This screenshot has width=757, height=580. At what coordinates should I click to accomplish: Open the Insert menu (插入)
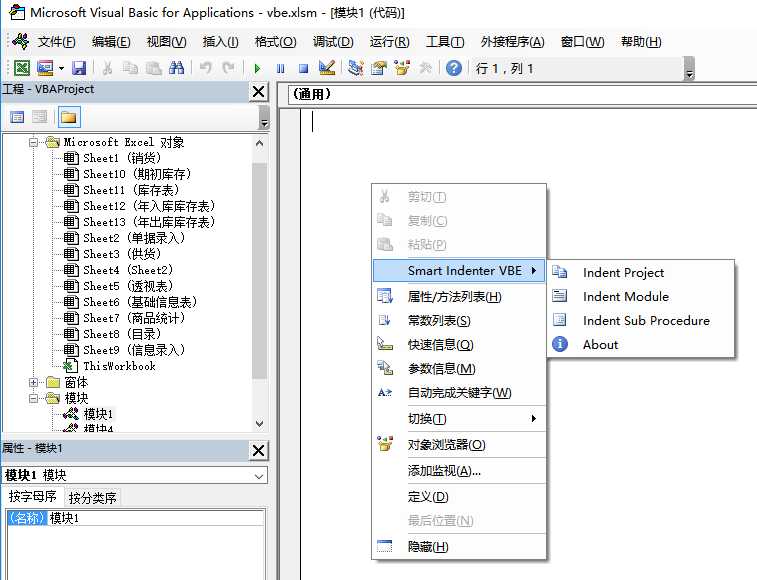point(221,42)
